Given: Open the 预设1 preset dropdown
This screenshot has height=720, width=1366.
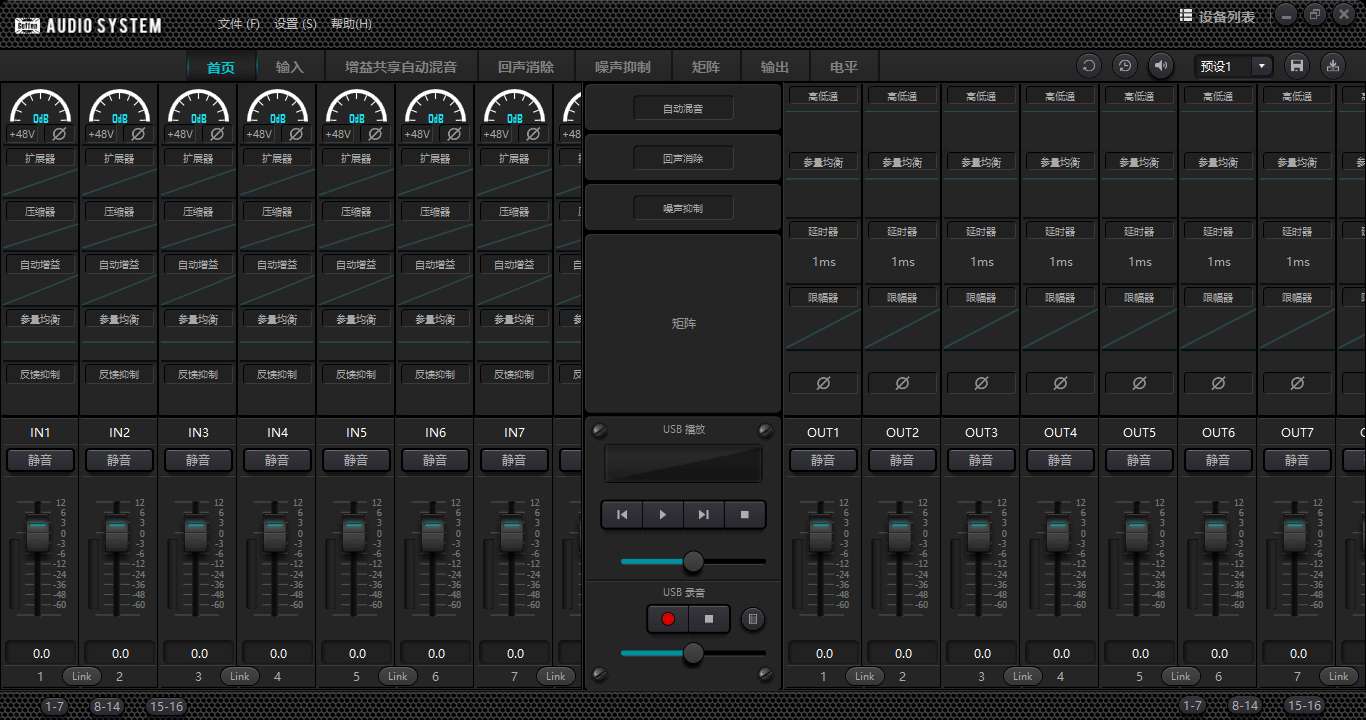Looking at the screenshot, I should [1261, 66].
